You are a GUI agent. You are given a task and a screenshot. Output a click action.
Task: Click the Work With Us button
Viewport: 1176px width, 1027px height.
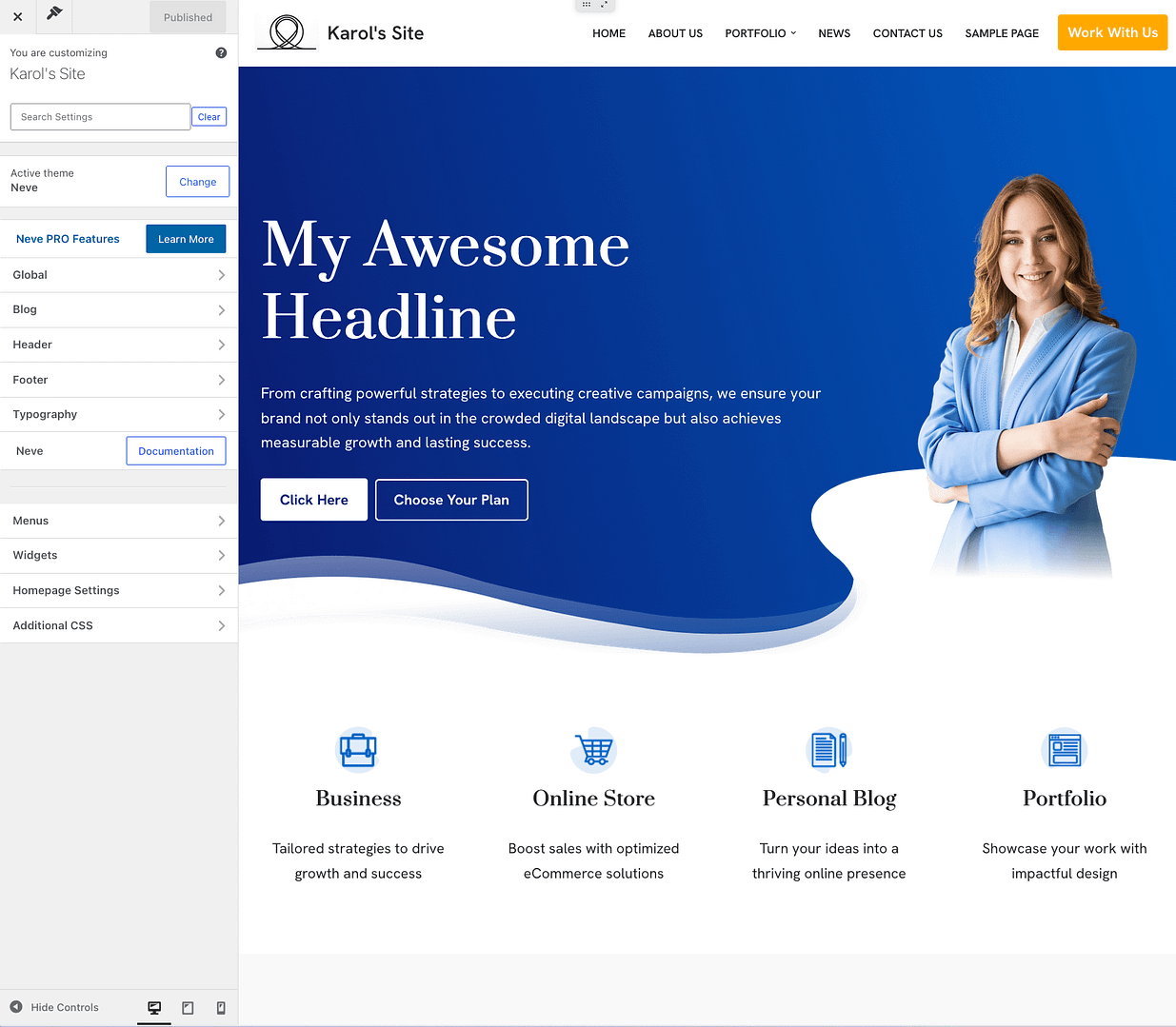tap(1112, 32)
